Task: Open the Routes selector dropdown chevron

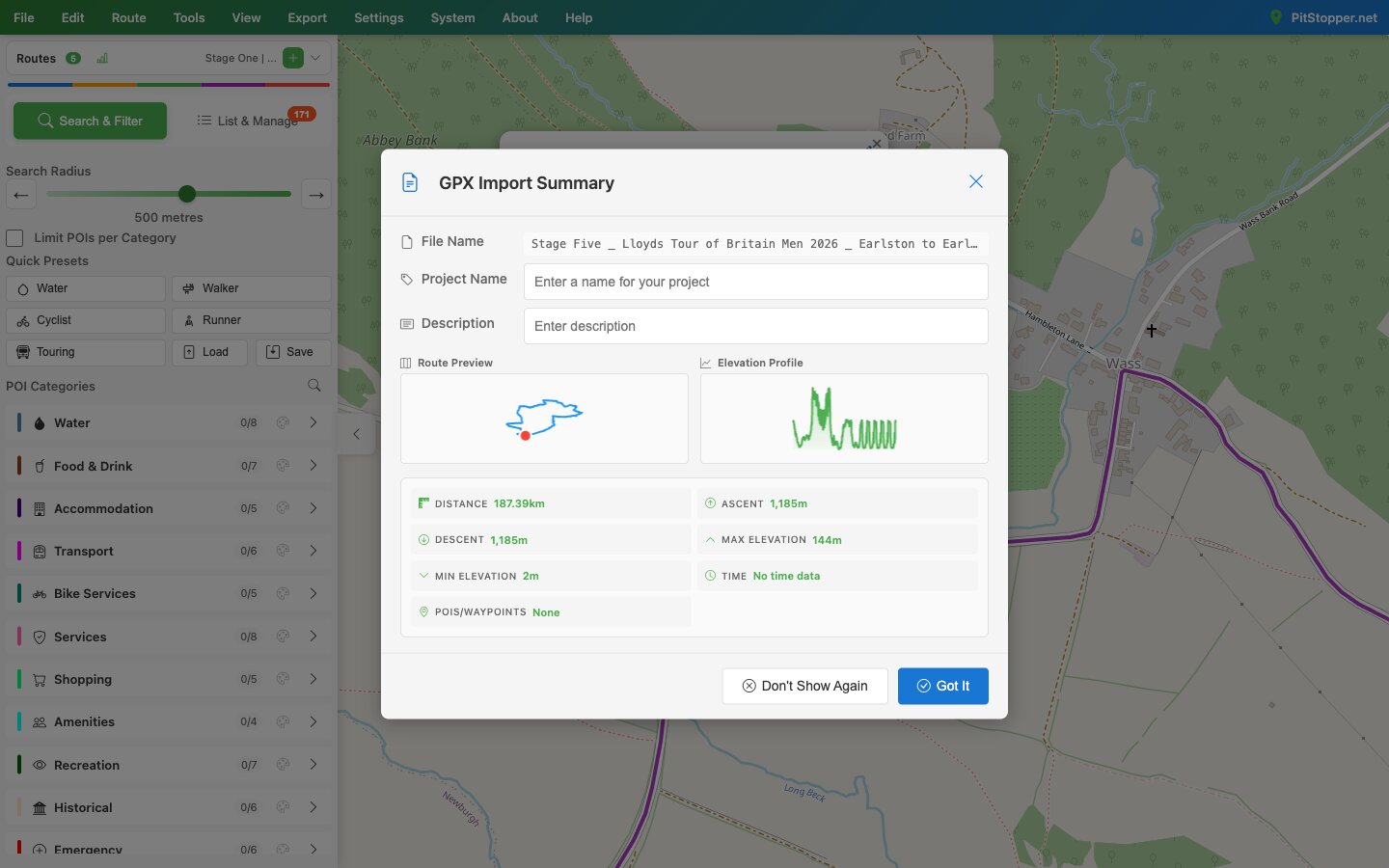Action: point(315,58)
